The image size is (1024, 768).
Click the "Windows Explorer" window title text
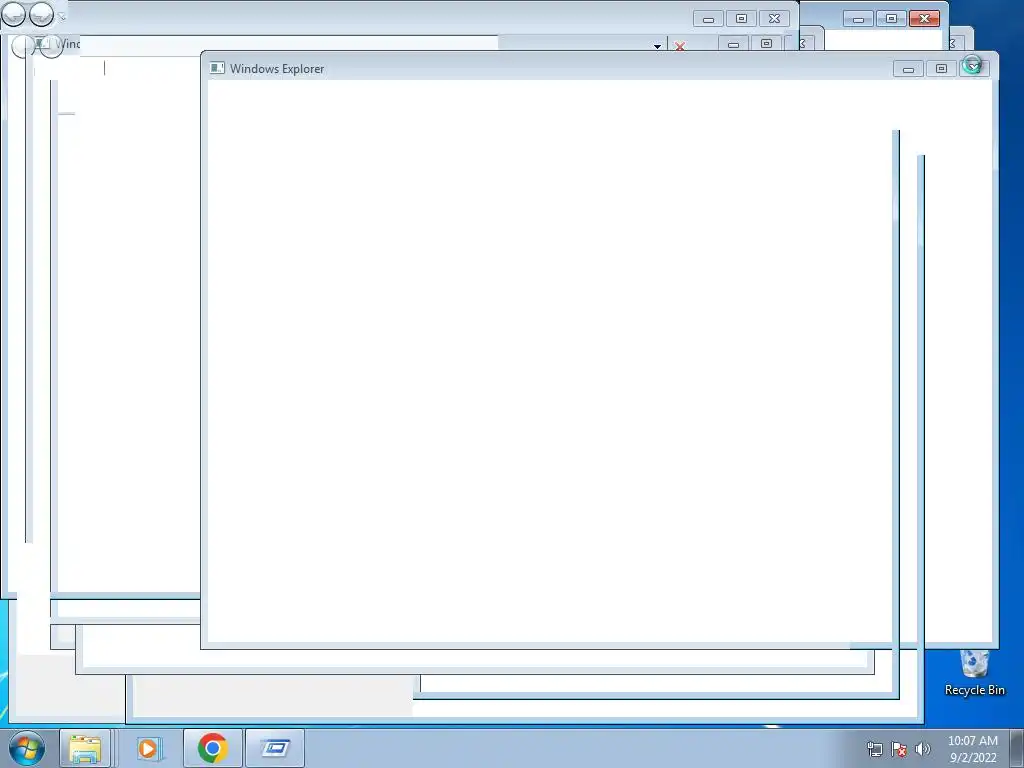coord(277,69)
